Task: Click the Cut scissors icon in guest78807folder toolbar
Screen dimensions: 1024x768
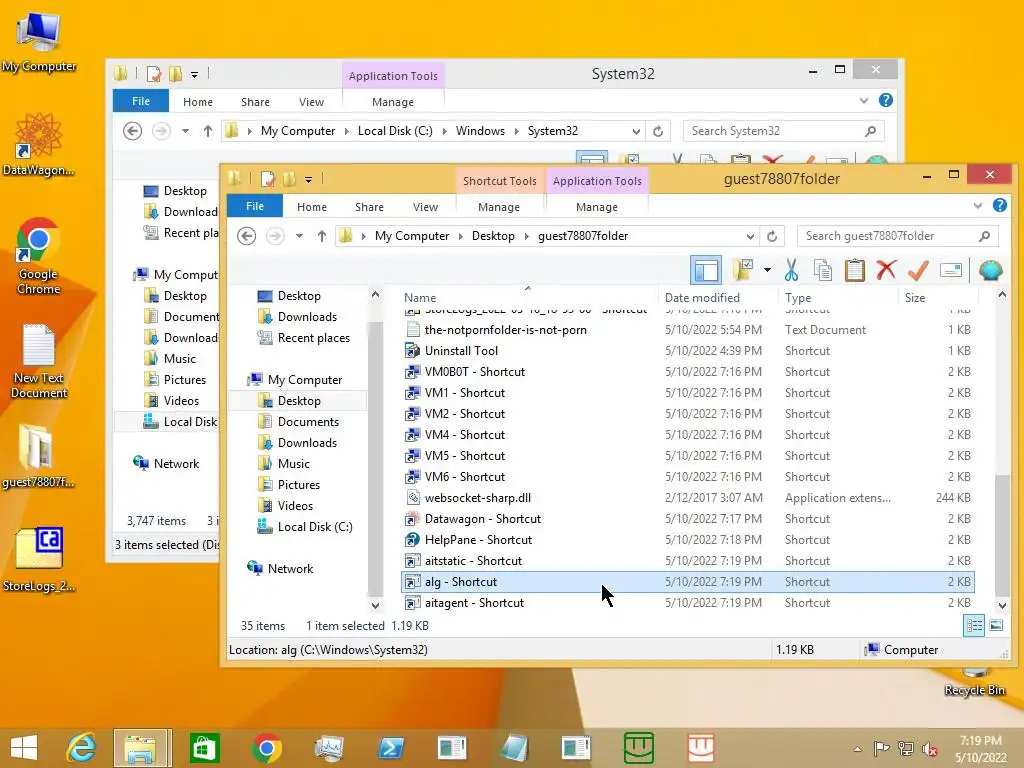Action: point(791,270)
